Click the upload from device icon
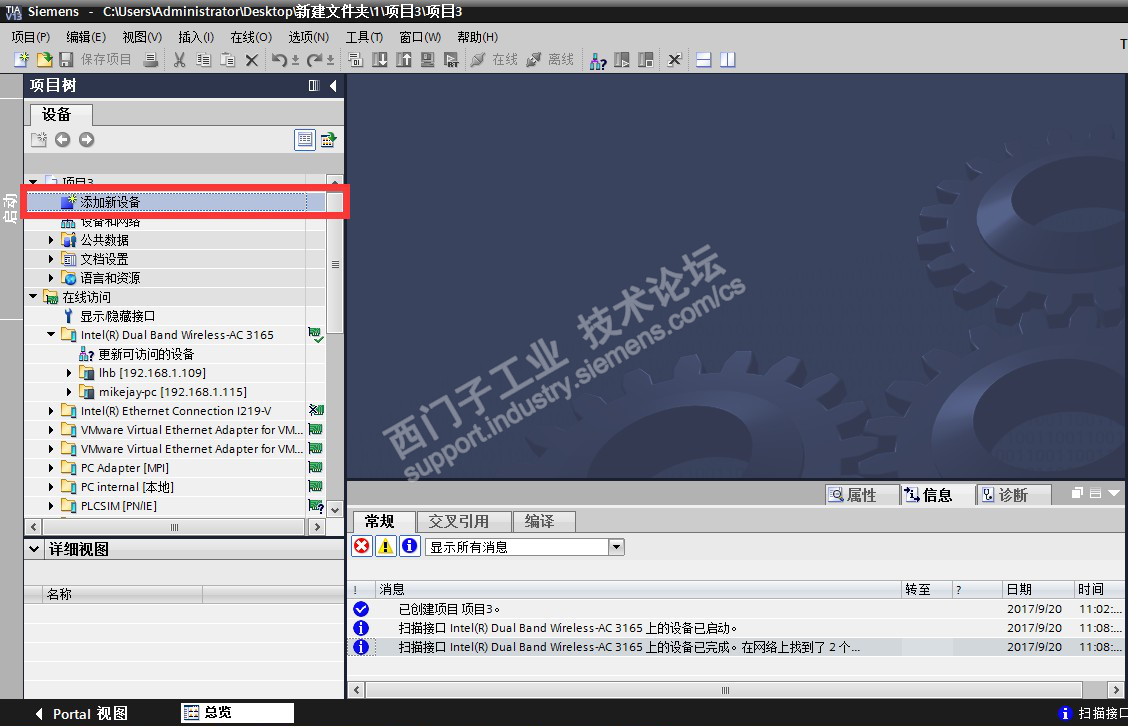 (403, 60)
